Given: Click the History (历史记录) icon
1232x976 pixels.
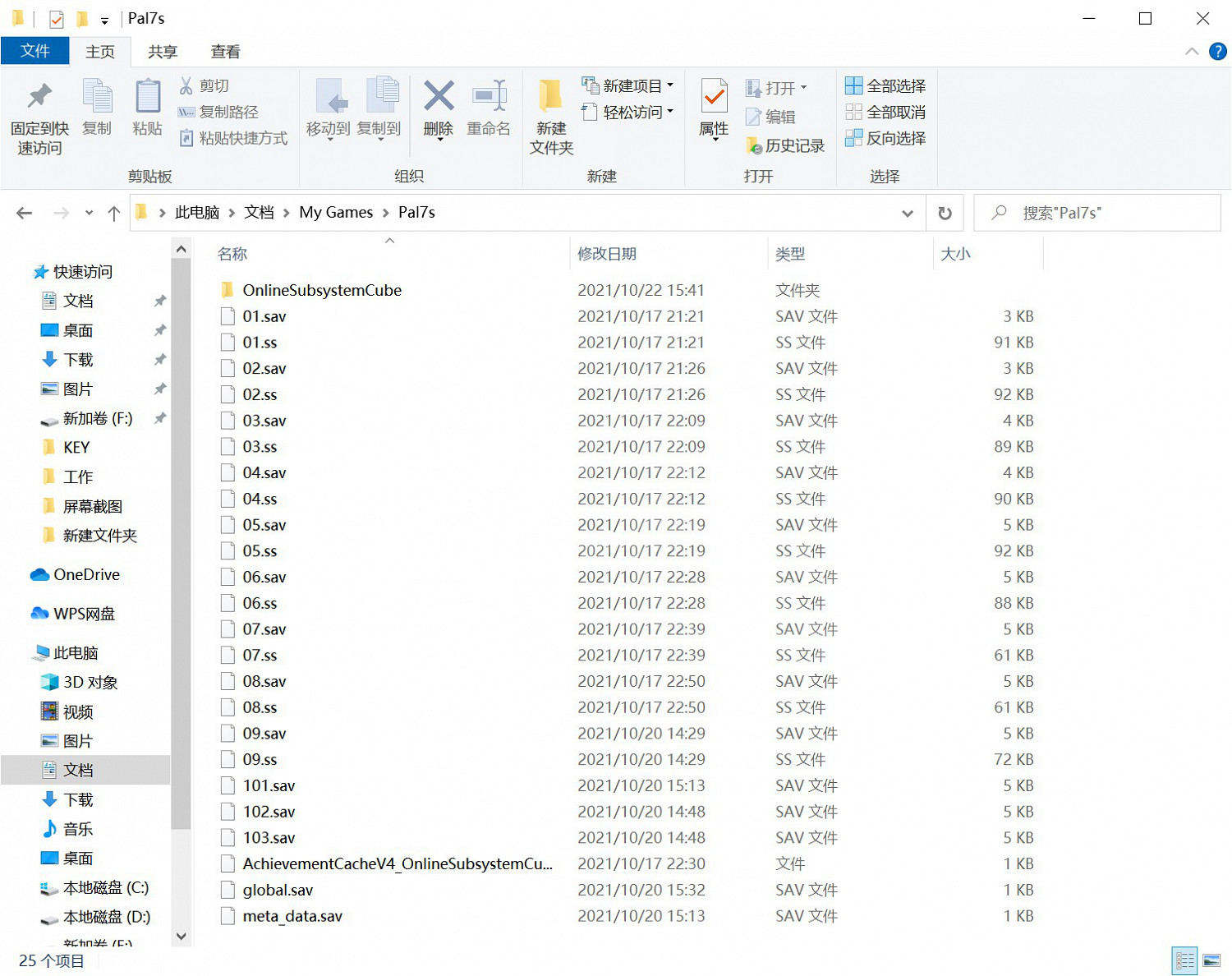Looking at the screenshot, I should coord(754,146).
